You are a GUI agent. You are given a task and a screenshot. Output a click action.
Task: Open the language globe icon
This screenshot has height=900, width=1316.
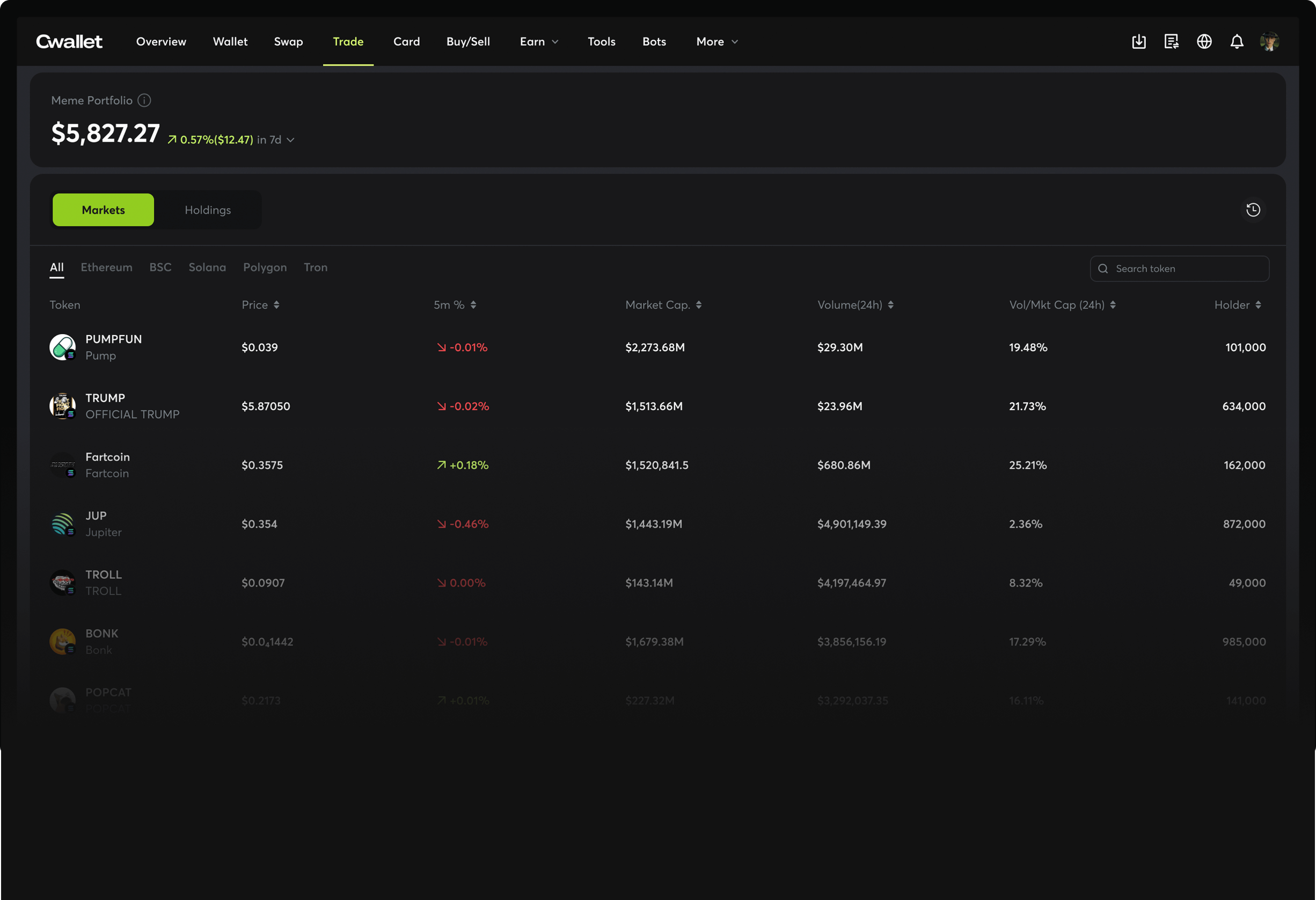pyautogui.click(x=1204, y=41)
